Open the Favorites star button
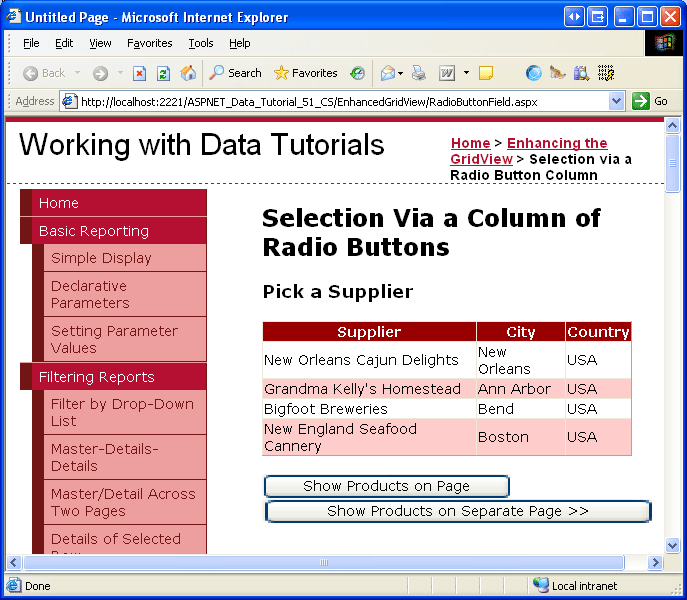This screenshot has width=687, height=600. 306,73
